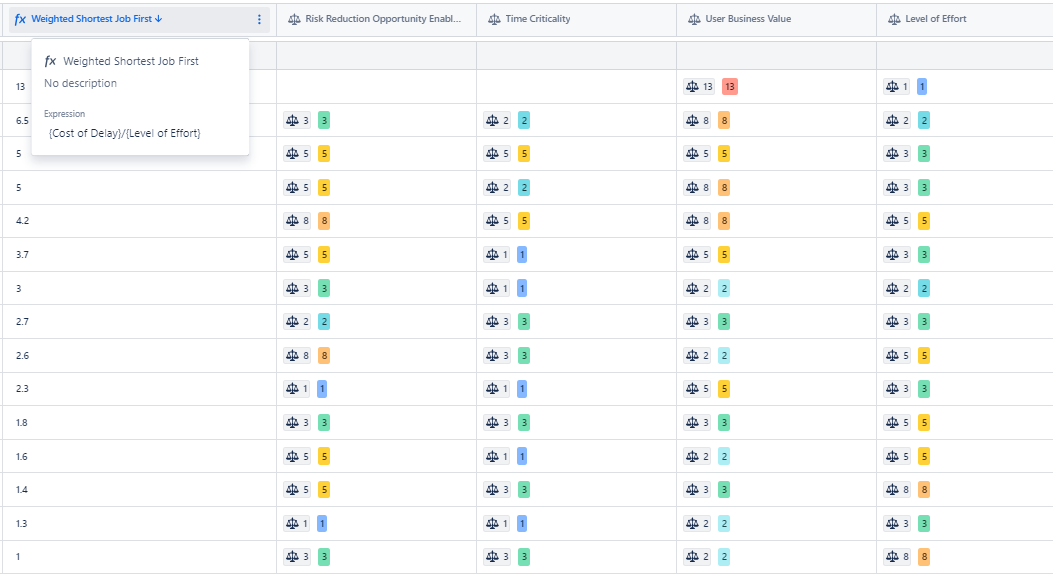This screenshot has height=574, width=1053.
Task: Click the descending sort arrow beside Weighted Shortest Job First
Action: (158, 19)
